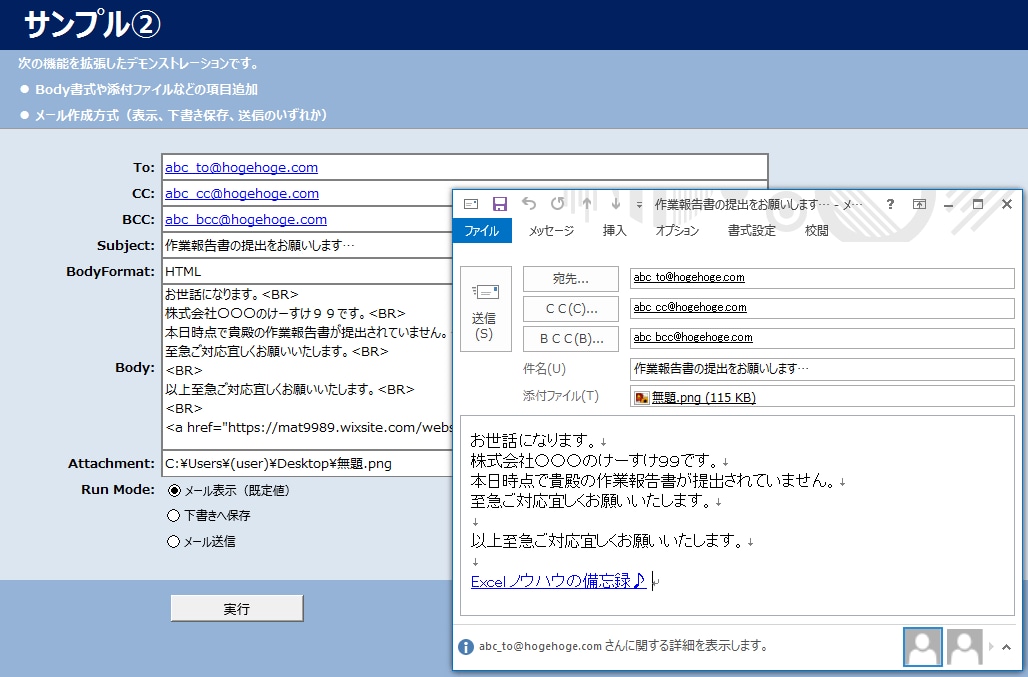Open Outlook help question mark
The height and width of the screenshot is (677, 1028).
[890, 204]
